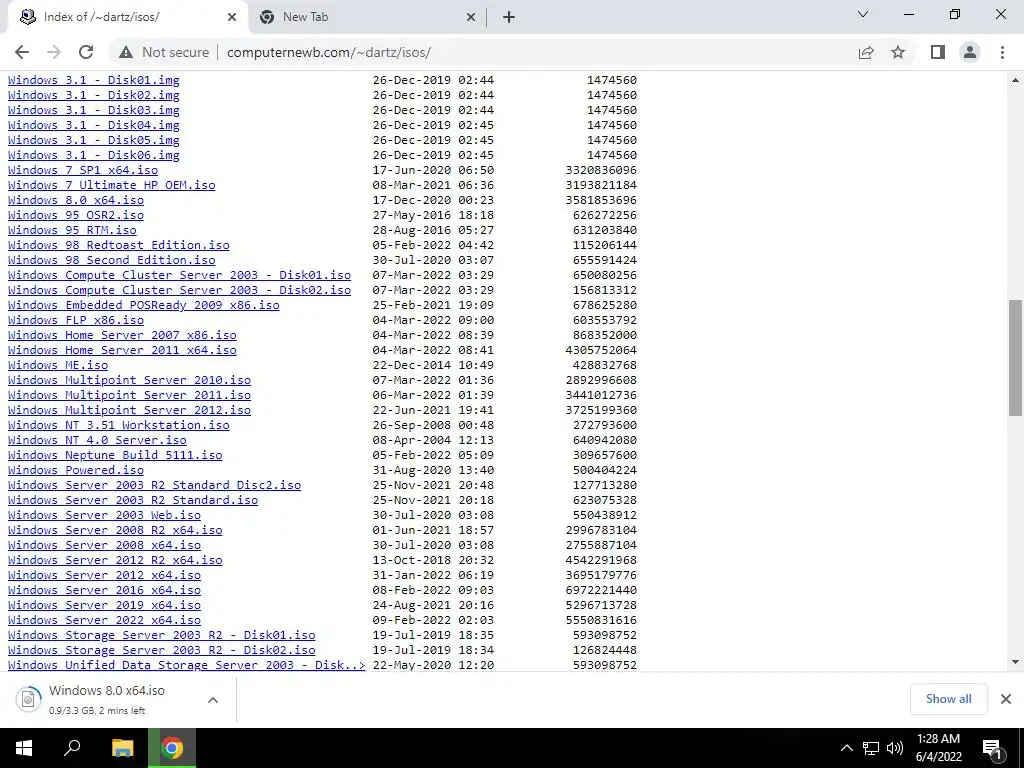Click the page scrollbar down arrow
This screenshot has height=768, width=1024.
click(1015, 662)
